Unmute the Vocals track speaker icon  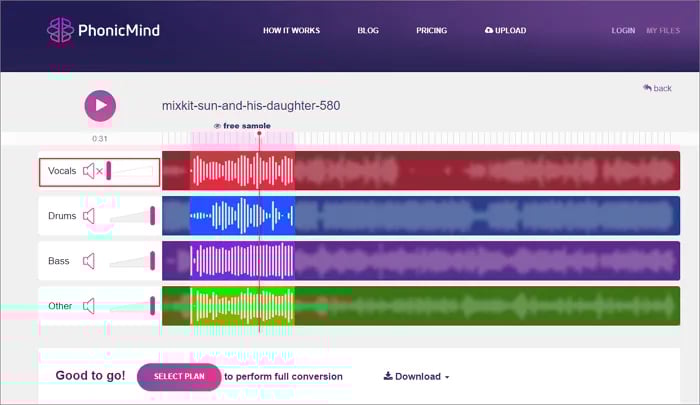click(x=92, y=172)
